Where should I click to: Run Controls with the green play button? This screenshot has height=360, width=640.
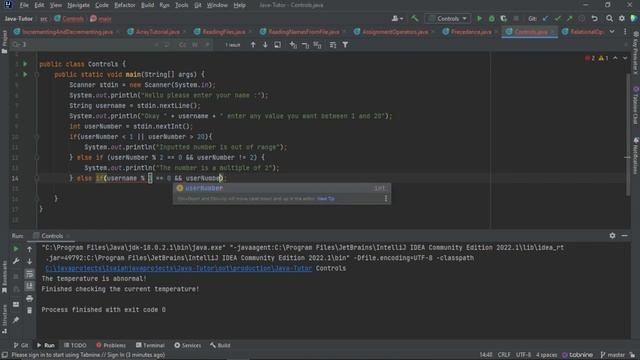[x=480, y=18]
